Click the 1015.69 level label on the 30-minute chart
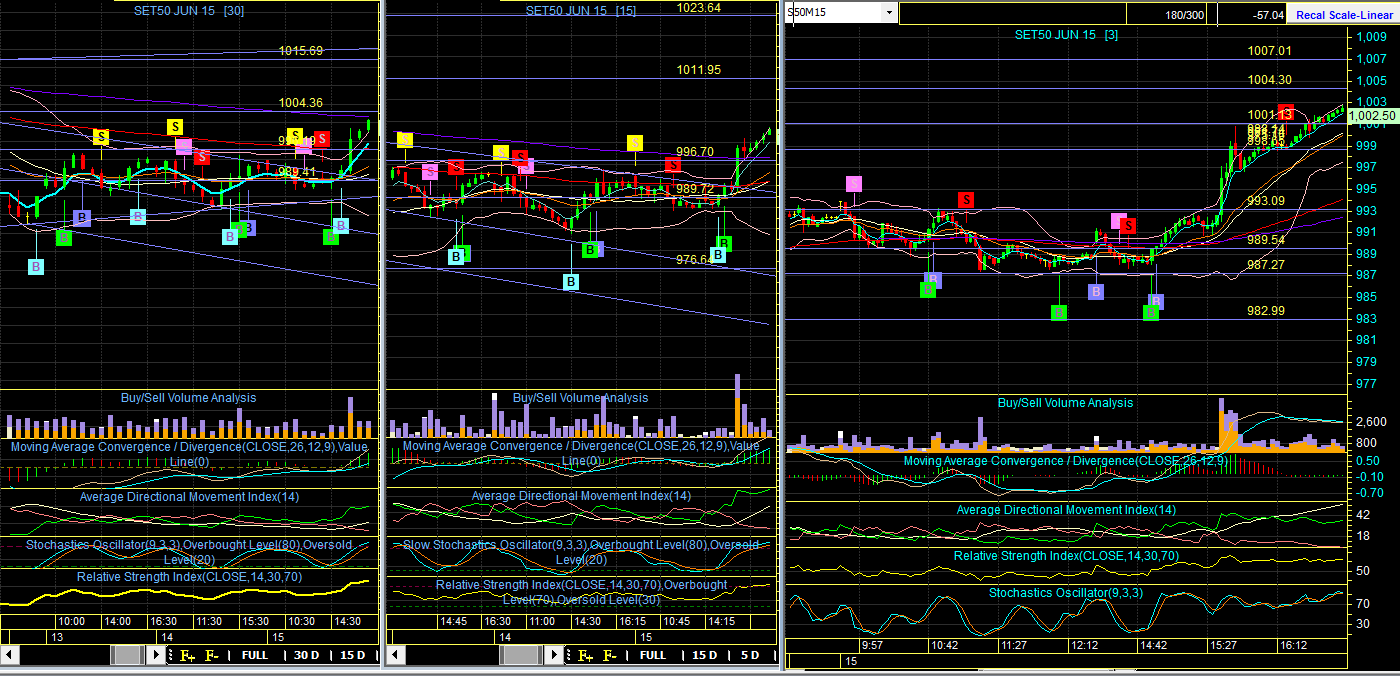1400x677 pixels. [x=301, y=50]
